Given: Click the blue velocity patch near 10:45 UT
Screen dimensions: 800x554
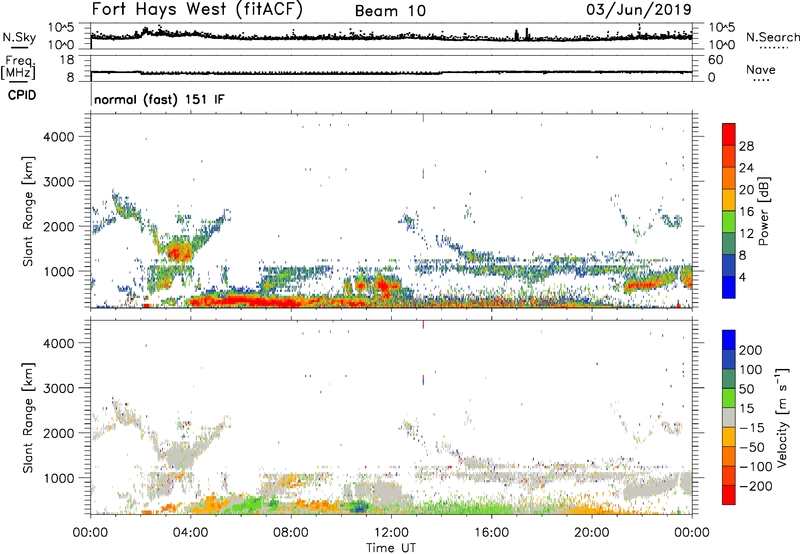Looking at the screenshot, I should click(360, 507).
